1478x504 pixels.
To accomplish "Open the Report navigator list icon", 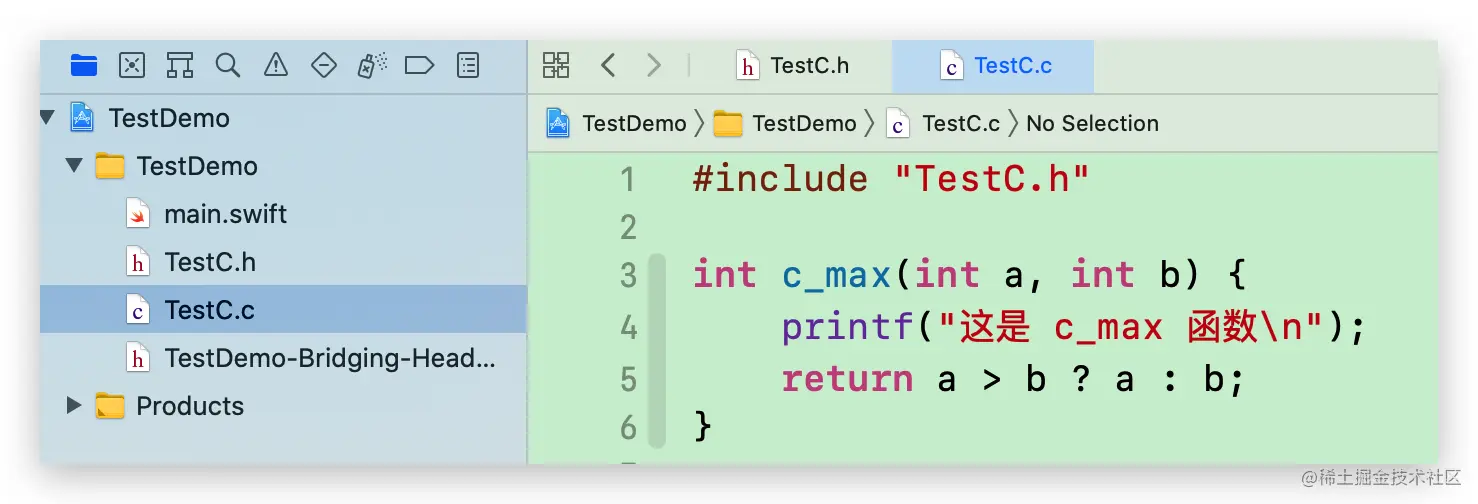I will [467, 66].
